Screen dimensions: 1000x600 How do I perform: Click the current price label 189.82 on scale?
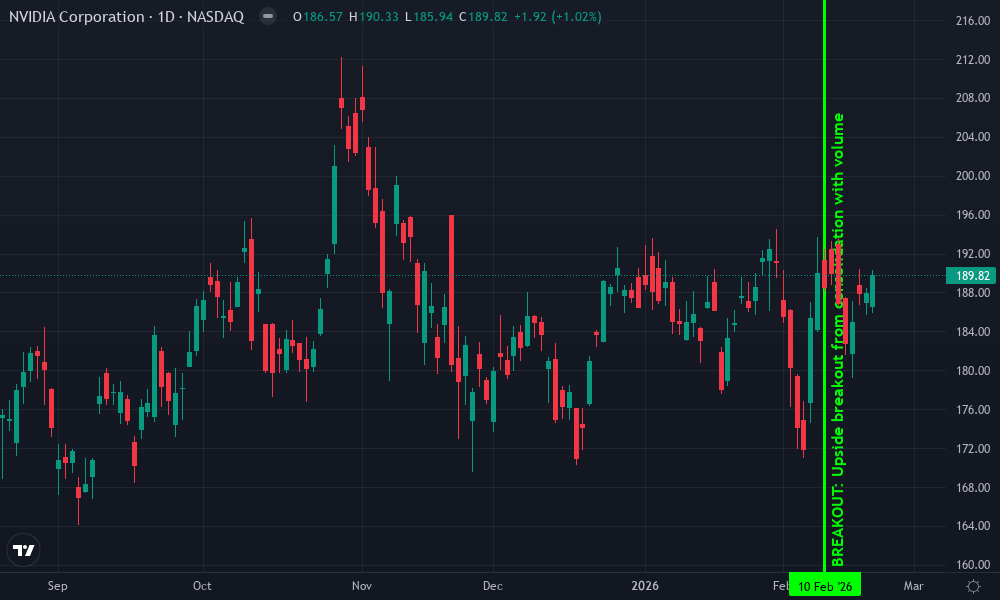970,275
